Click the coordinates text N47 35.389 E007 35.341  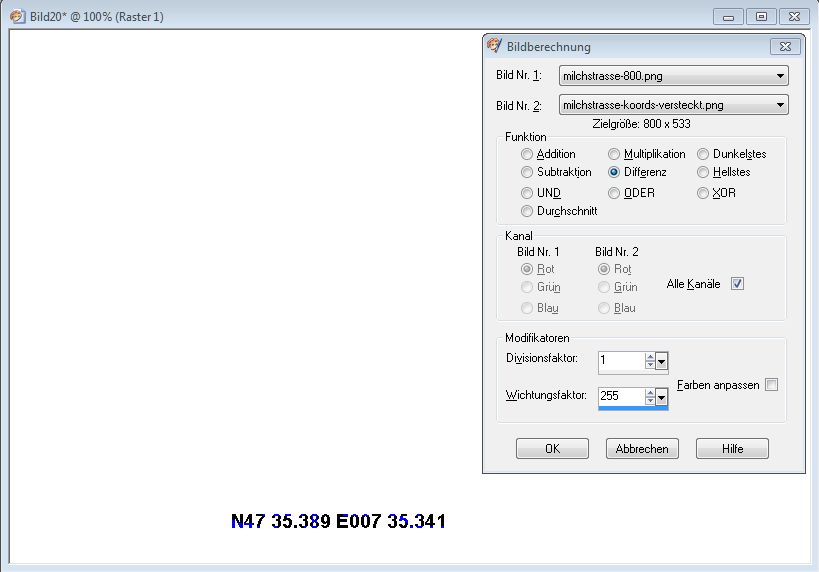click(x=338, y=521)
